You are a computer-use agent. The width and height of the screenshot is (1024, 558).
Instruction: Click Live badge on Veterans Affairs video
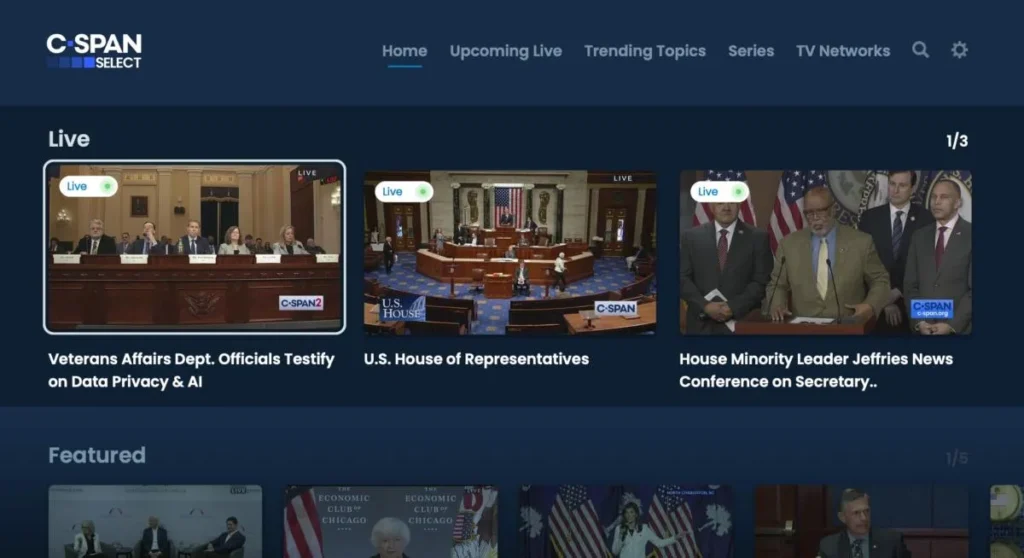88,187
